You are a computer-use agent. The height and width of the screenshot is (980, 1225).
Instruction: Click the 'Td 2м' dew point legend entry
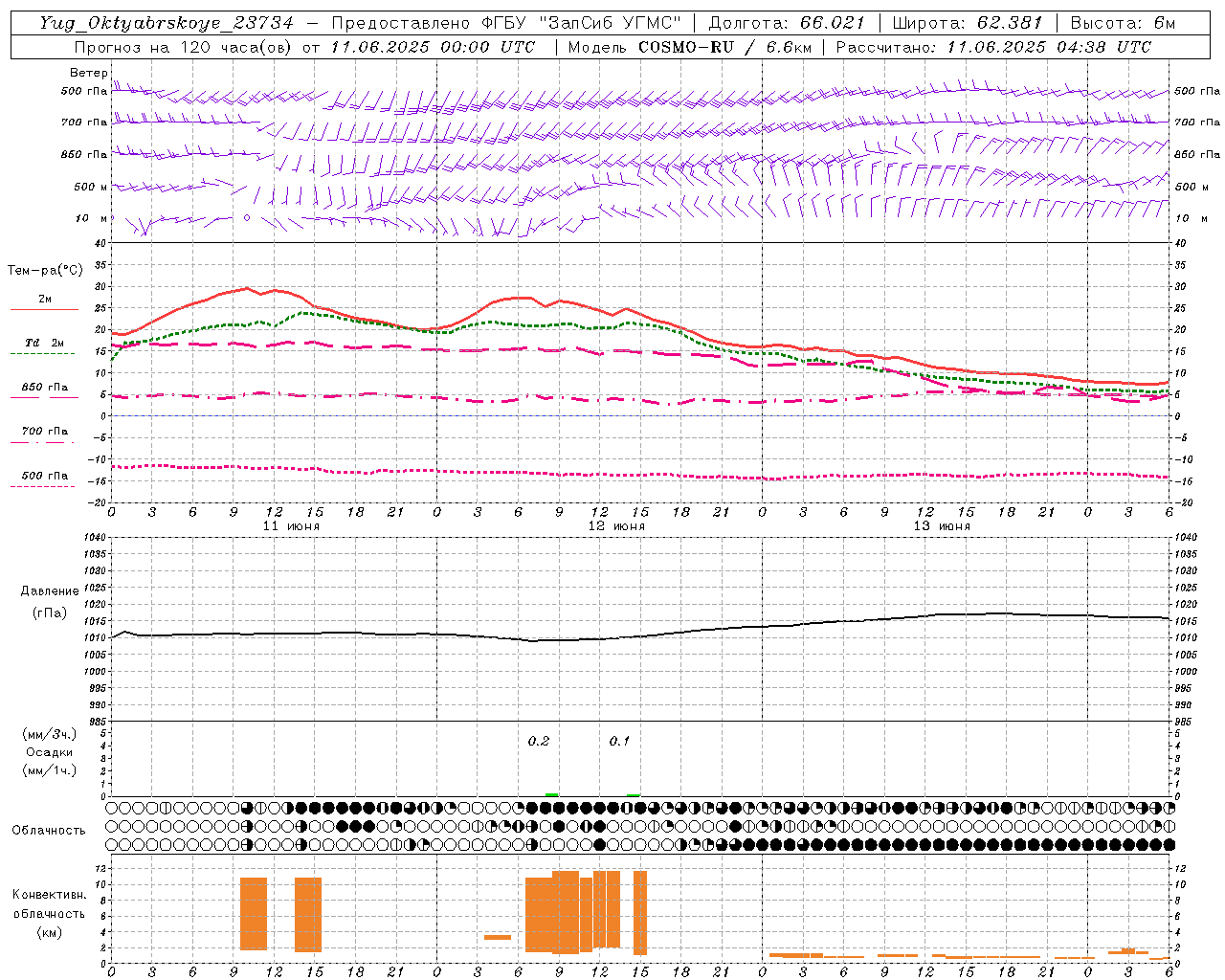pos(45,343)
